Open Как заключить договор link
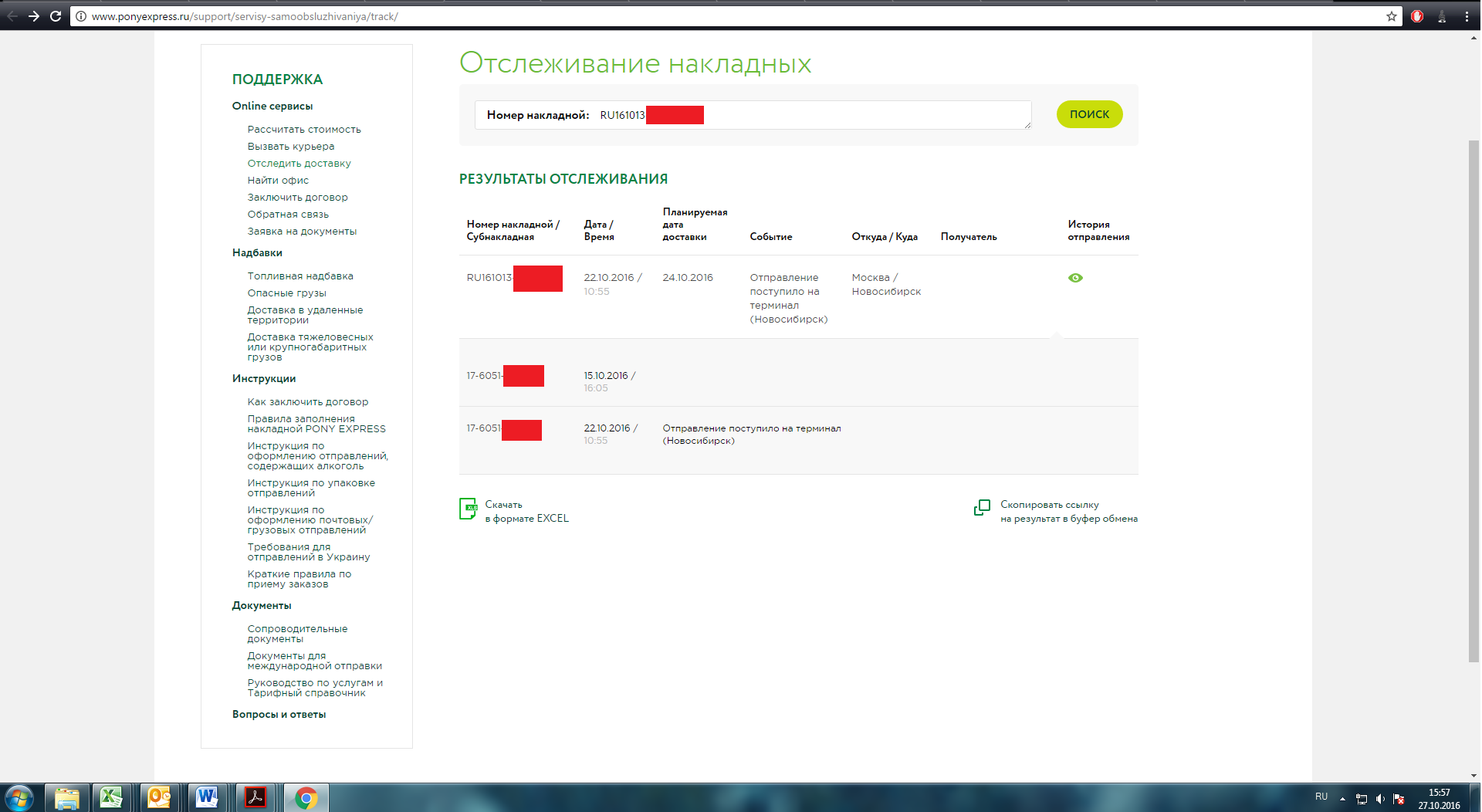This screenshot has width=1482, height=812. click(308, 402)
